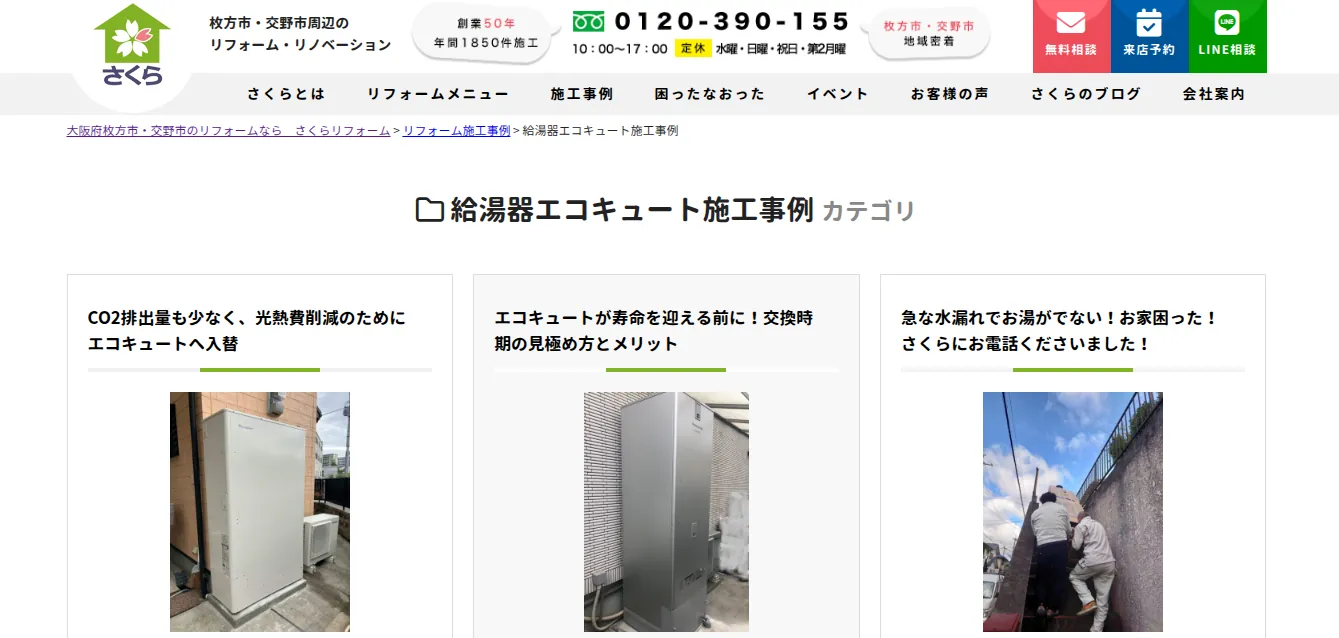Click the folder icon beside category heading

[x=429, y=210]
